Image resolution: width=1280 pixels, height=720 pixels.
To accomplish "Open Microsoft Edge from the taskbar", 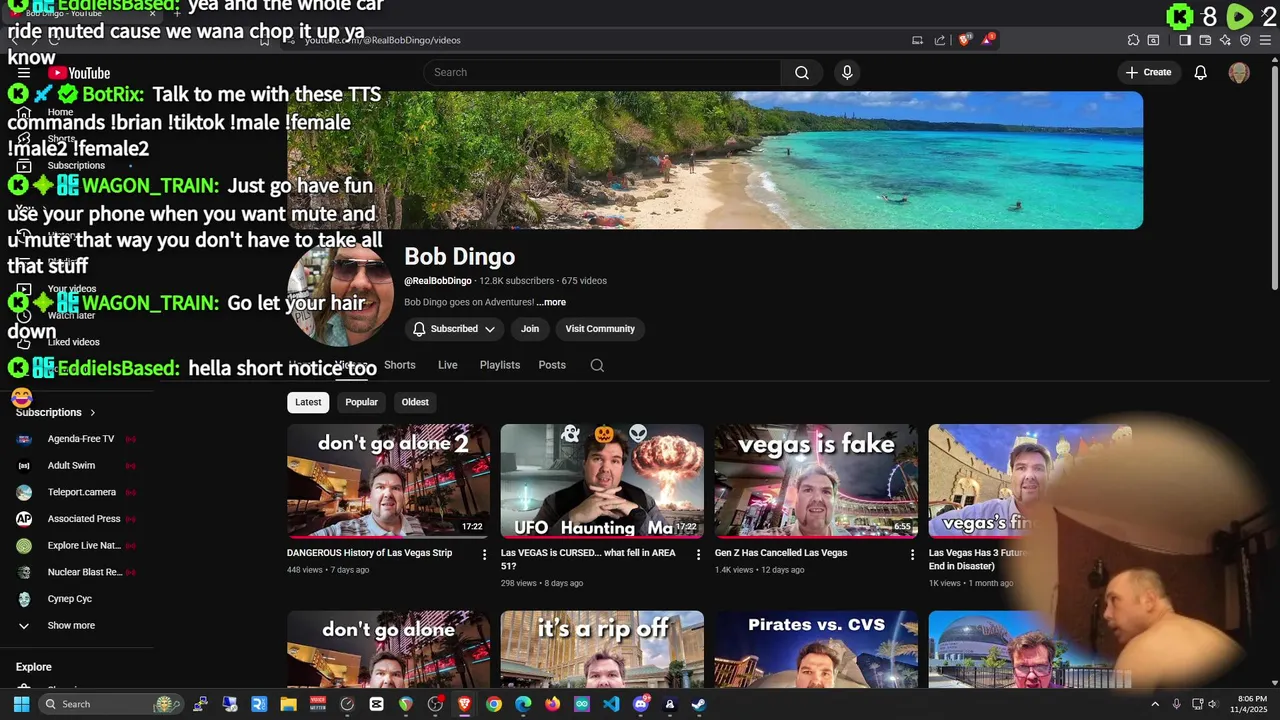I will pos(523,704).
